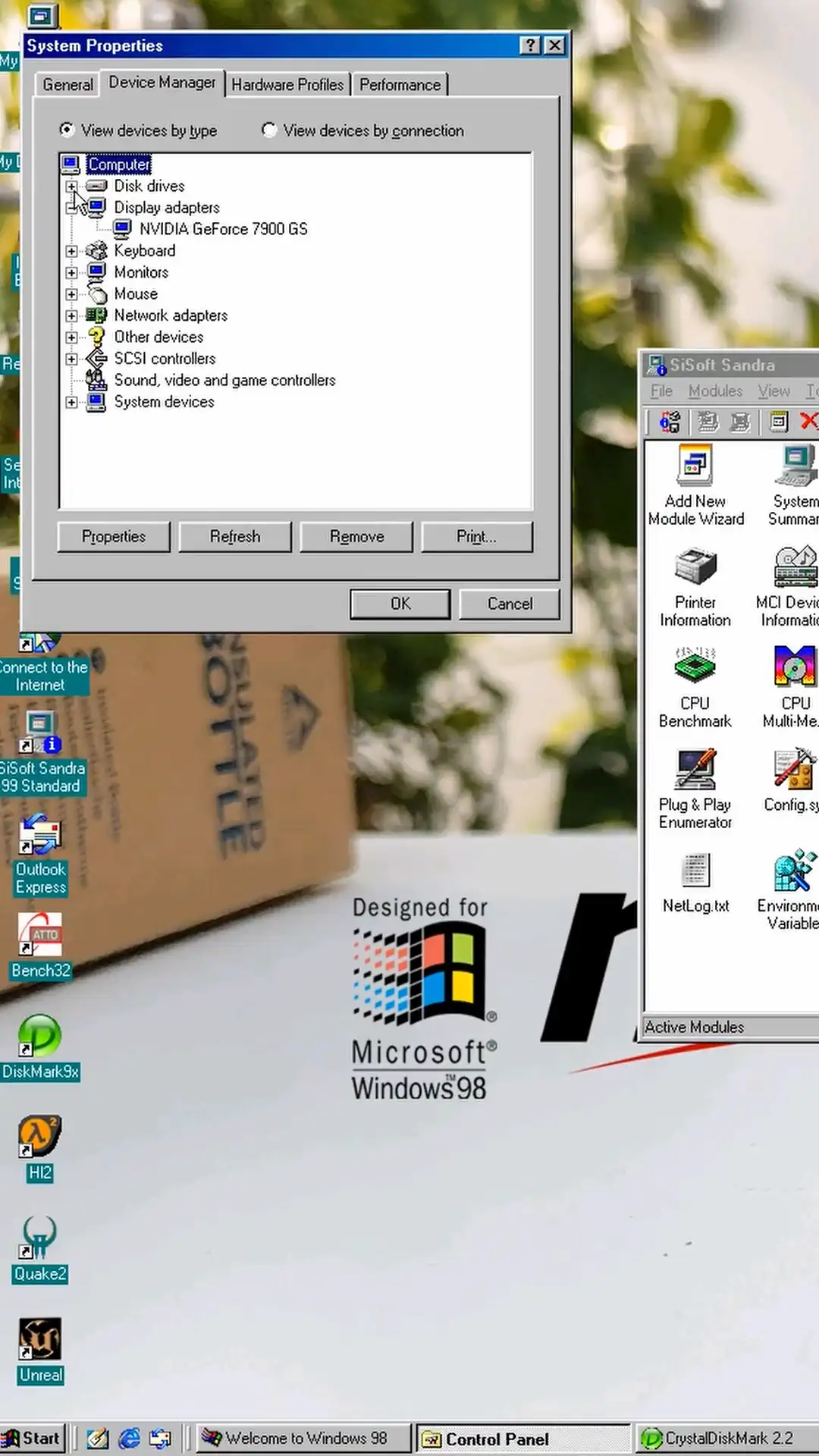Click the Properties button
The width and height of the screenshot is (819, 1456).
pyautogui.click(x=114, y=536)
